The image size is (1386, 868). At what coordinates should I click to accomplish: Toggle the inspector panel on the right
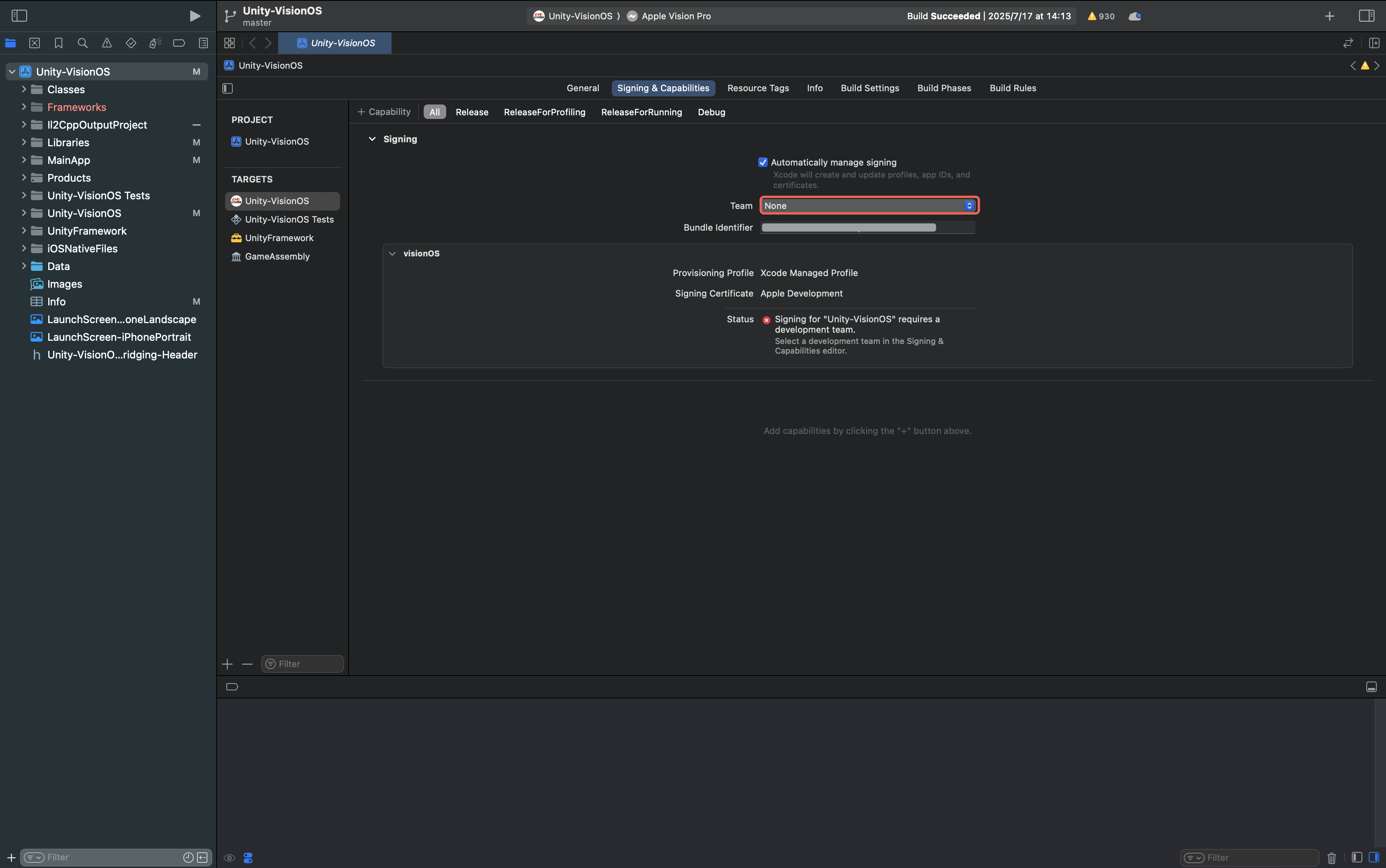click(x=1366, y=16)
